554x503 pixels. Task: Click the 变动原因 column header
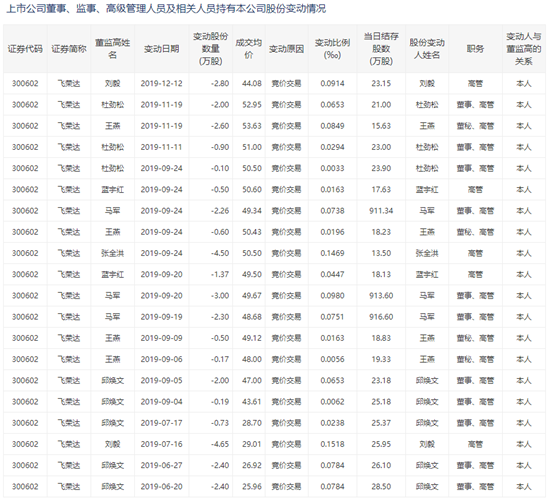pyautogui.click(x=287, y=49)
